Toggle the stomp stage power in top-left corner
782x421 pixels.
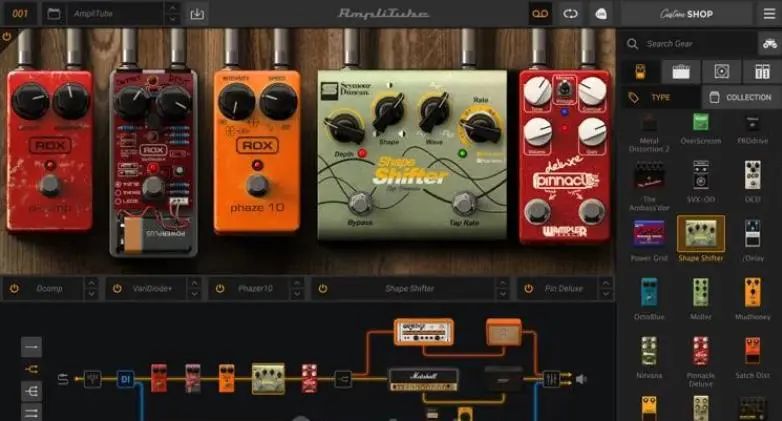pos(6,36)
